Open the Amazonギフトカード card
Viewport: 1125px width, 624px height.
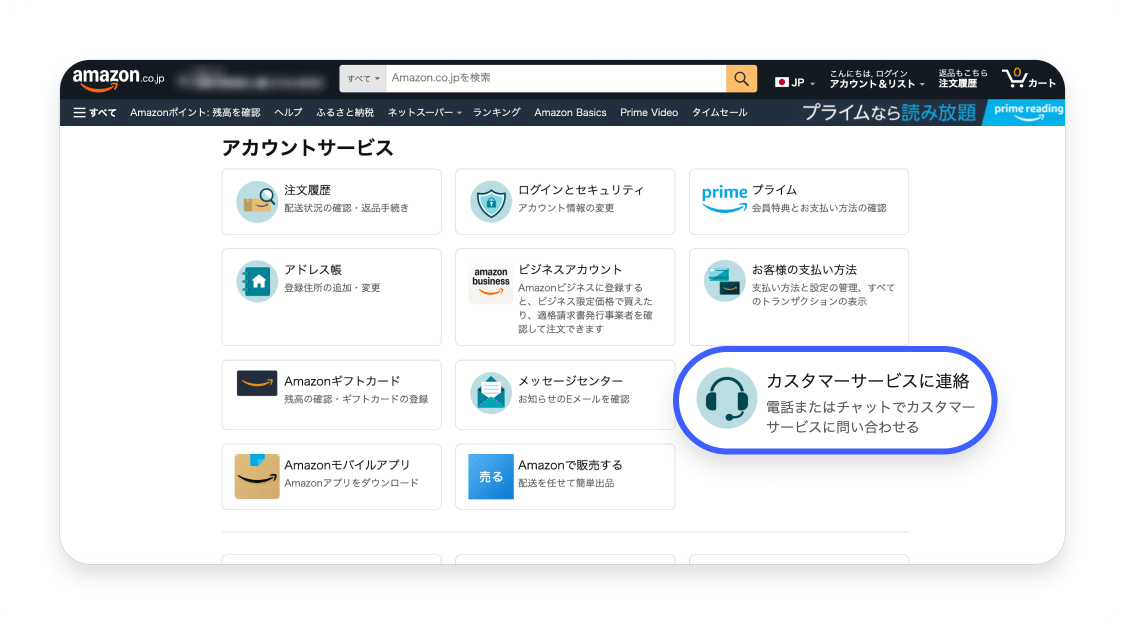pos(331,394)
